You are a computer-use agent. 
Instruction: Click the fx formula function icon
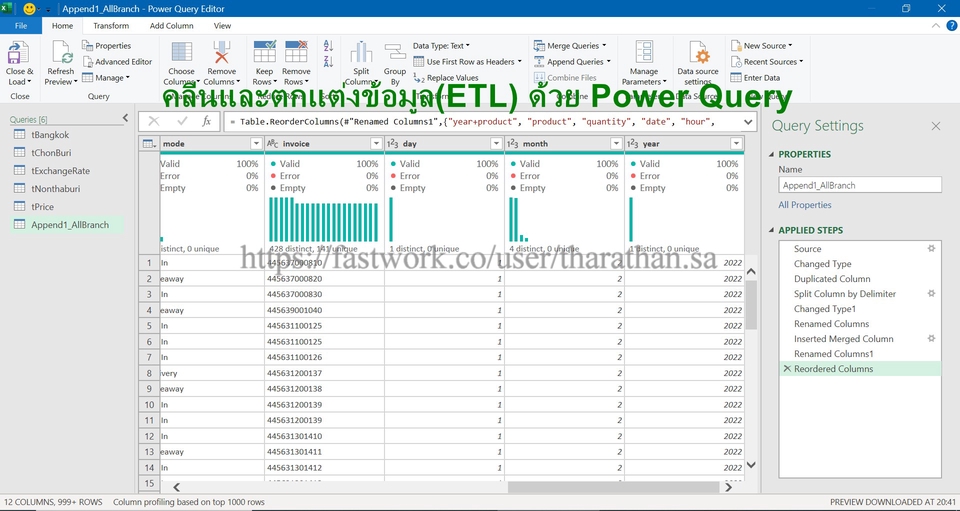click(207, 121)
